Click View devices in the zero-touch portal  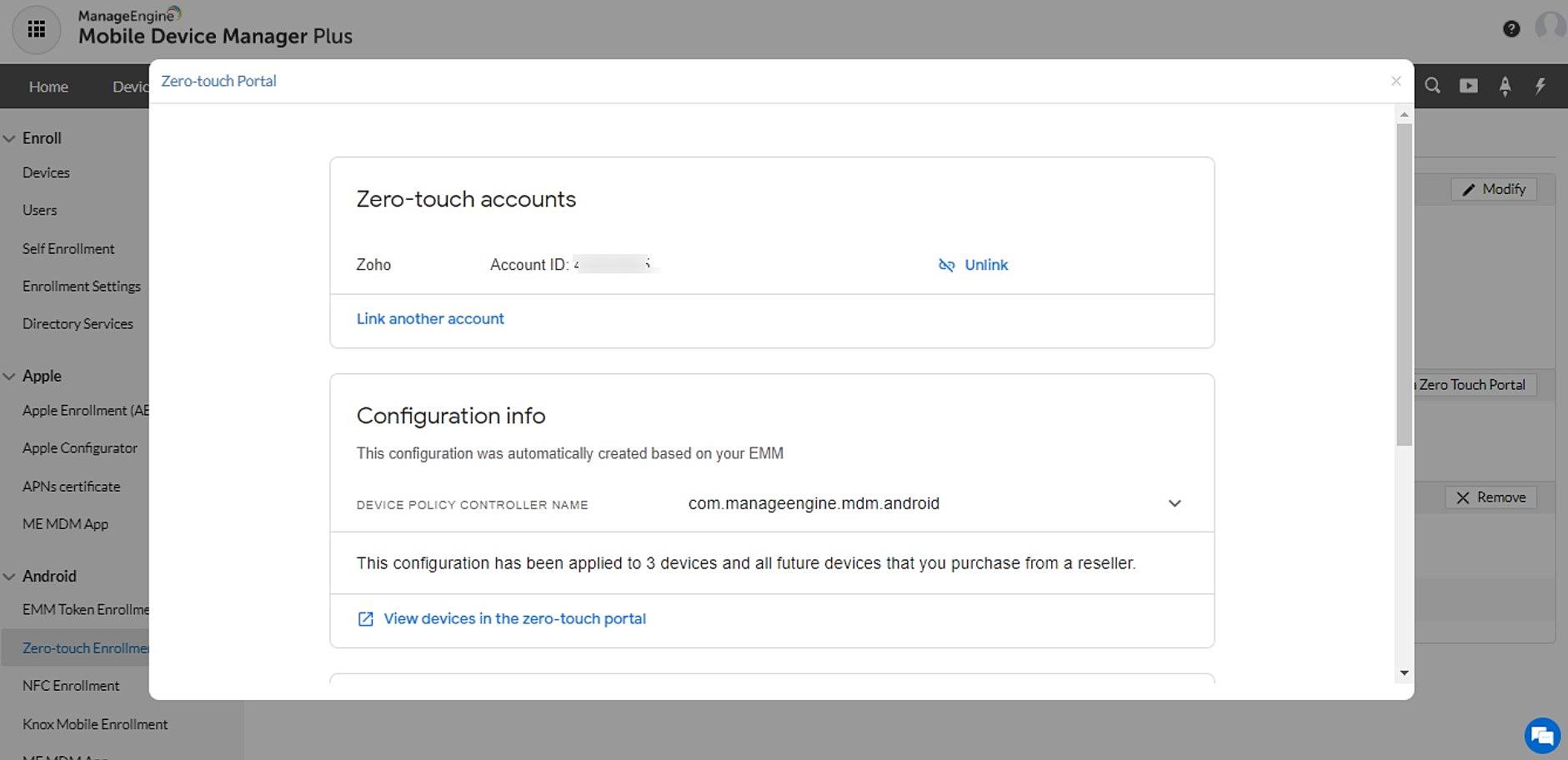(x=514, y=619)
